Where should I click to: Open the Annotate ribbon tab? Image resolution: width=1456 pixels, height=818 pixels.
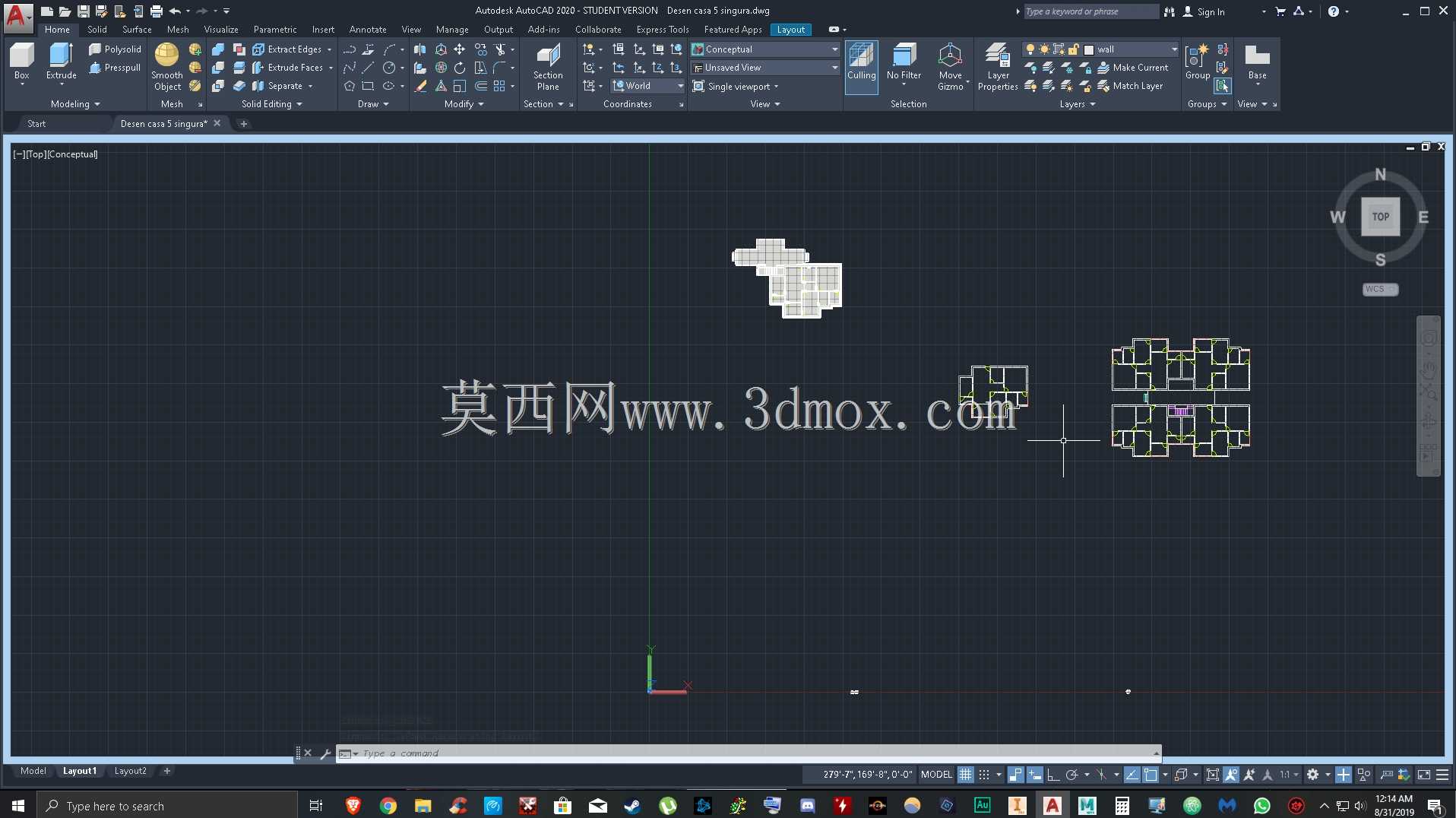[x=368, y=30]
